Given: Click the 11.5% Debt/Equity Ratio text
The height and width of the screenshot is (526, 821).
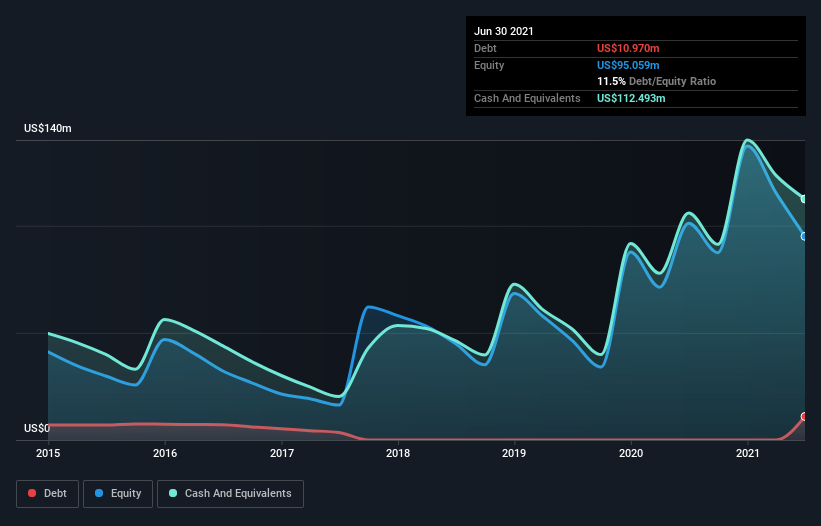Looking at the screenshot, I should pos(657,82).
